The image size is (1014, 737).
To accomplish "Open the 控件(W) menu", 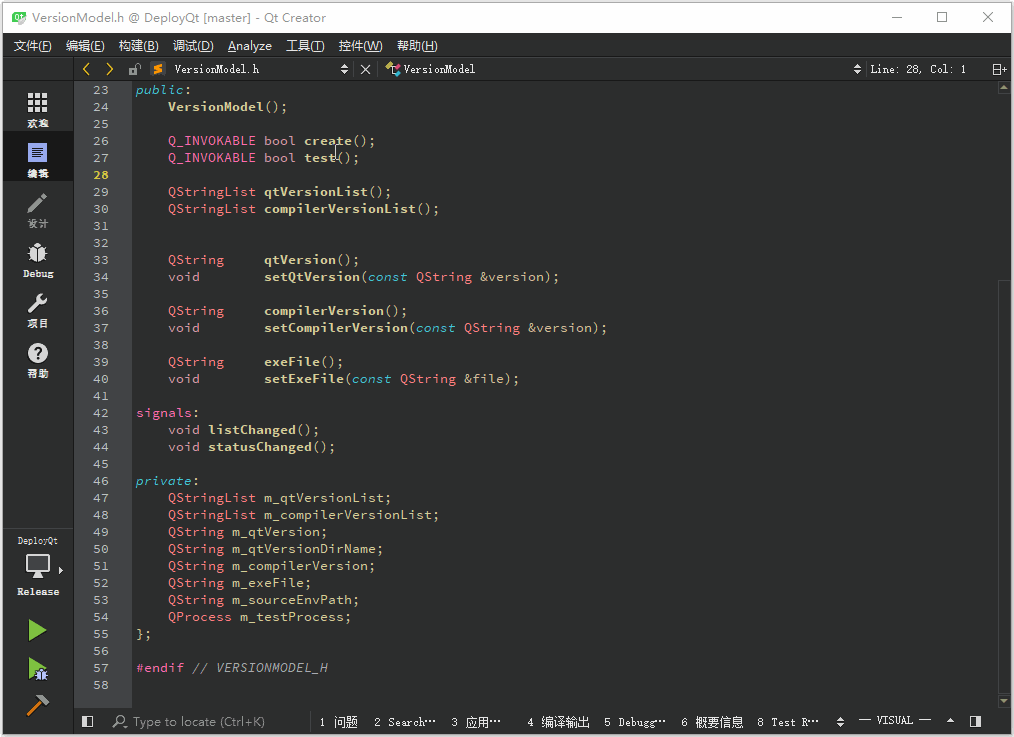I will point(360,46).
